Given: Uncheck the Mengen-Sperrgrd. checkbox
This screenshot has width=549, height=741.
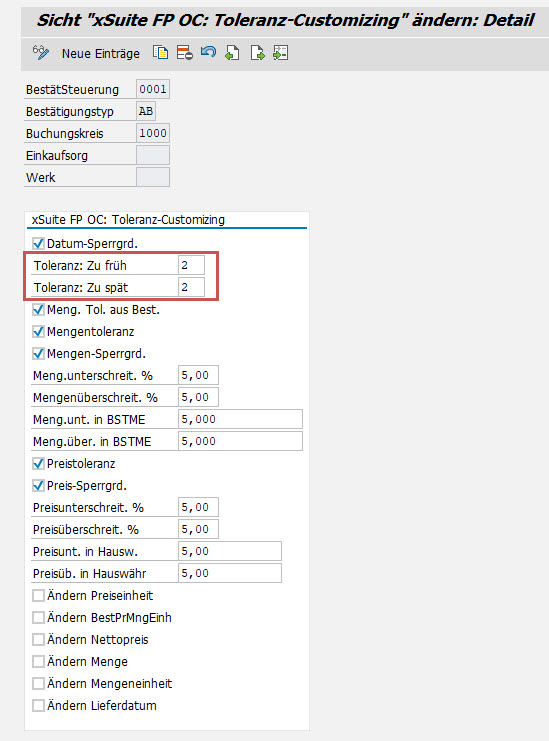Looking at the screenshot, I should [38, 354].
